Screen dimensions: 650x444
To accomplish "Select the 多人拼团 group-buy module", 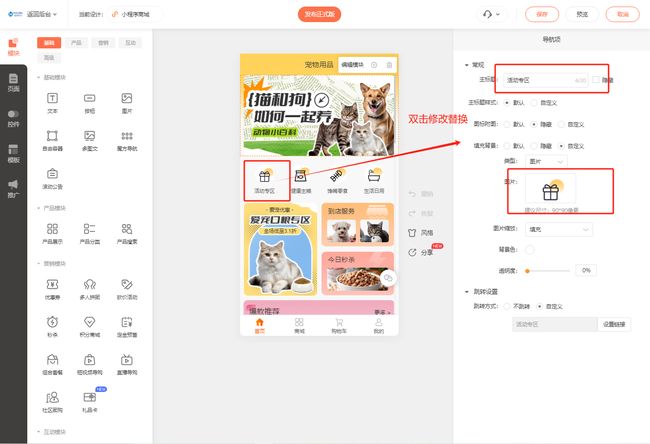I will 90,289.
